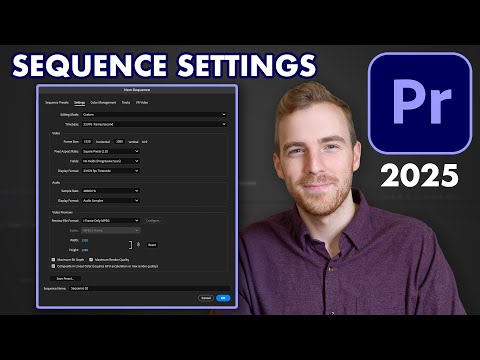Open the Sequence Presets tab
The height and width of the screenshot is (360, 480).
click(x=57, y=103)
